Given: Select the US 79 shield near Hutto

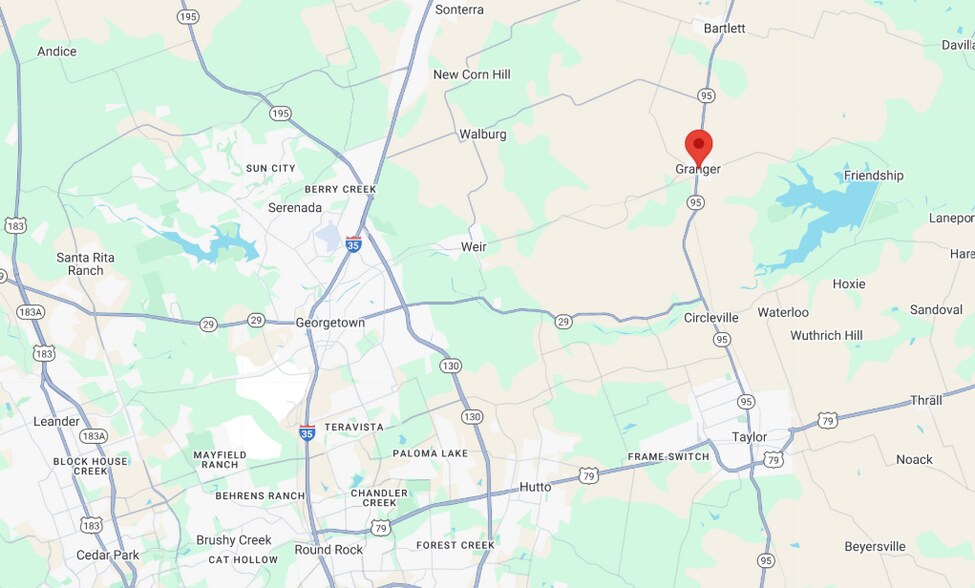Looking at the screenshot, I should [589, 476].
